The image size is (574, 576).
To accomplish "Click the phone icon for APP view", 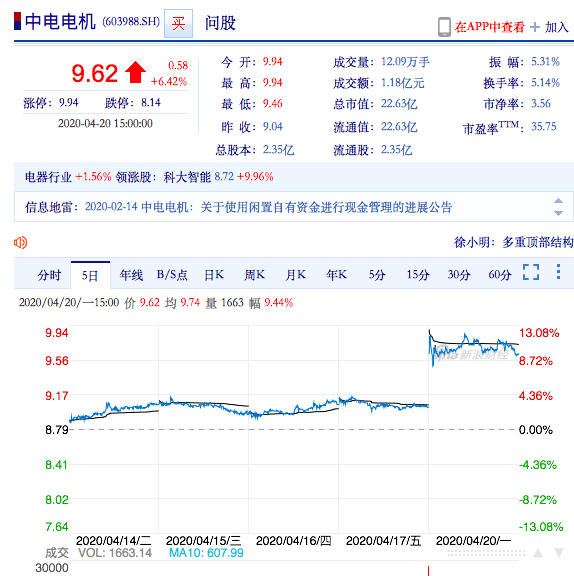I will click(x=444, y=27).
